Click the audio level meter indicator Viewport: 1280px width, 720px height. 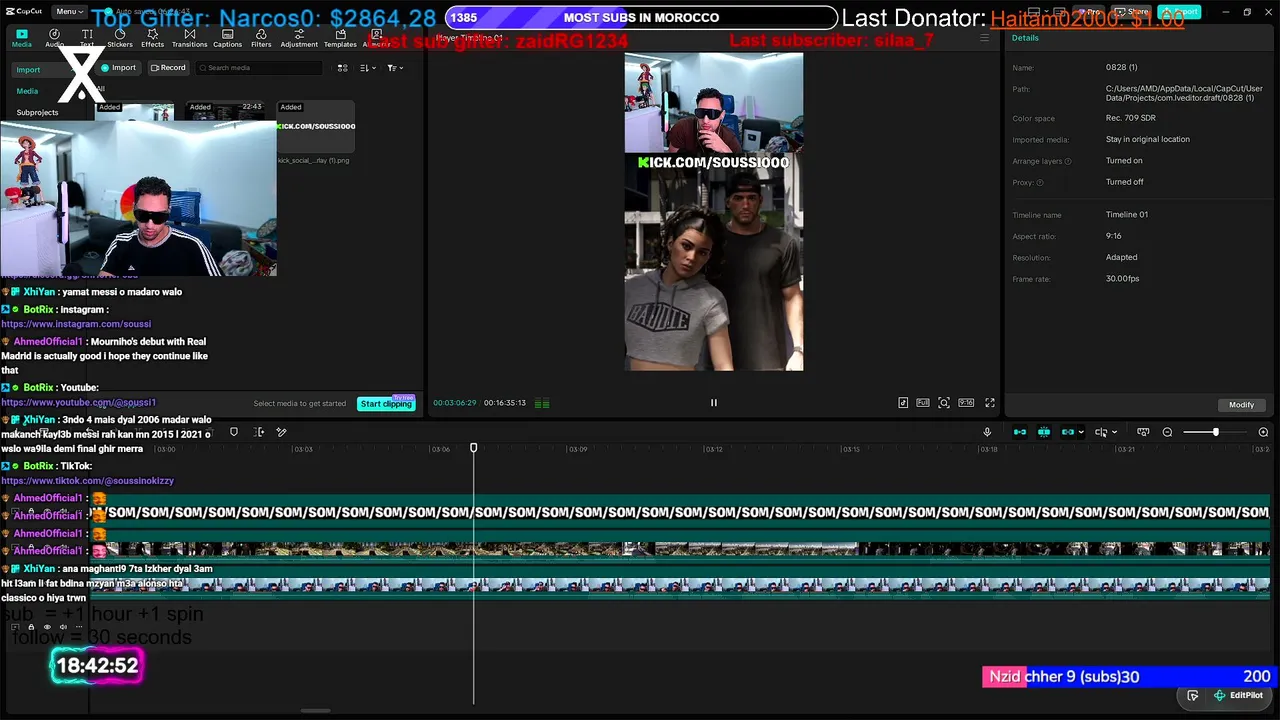click(x=542, y=404)
